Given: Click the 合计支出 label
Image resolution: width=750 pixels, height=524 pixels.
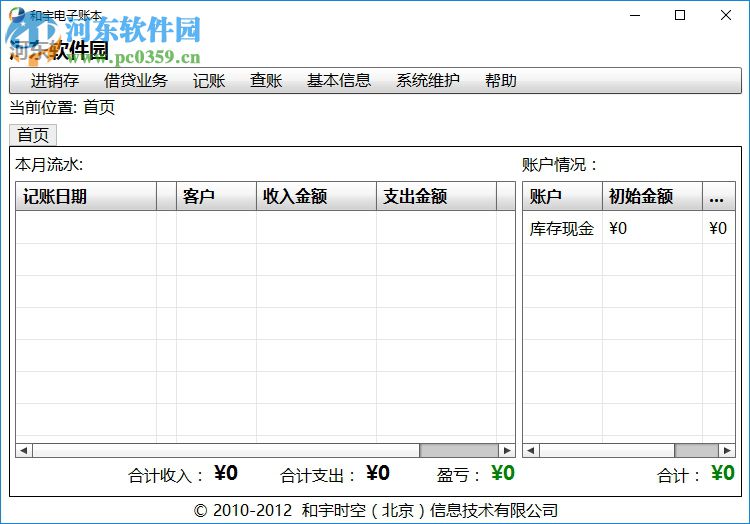Looking at the screenshot, I should tap(318, 476).
